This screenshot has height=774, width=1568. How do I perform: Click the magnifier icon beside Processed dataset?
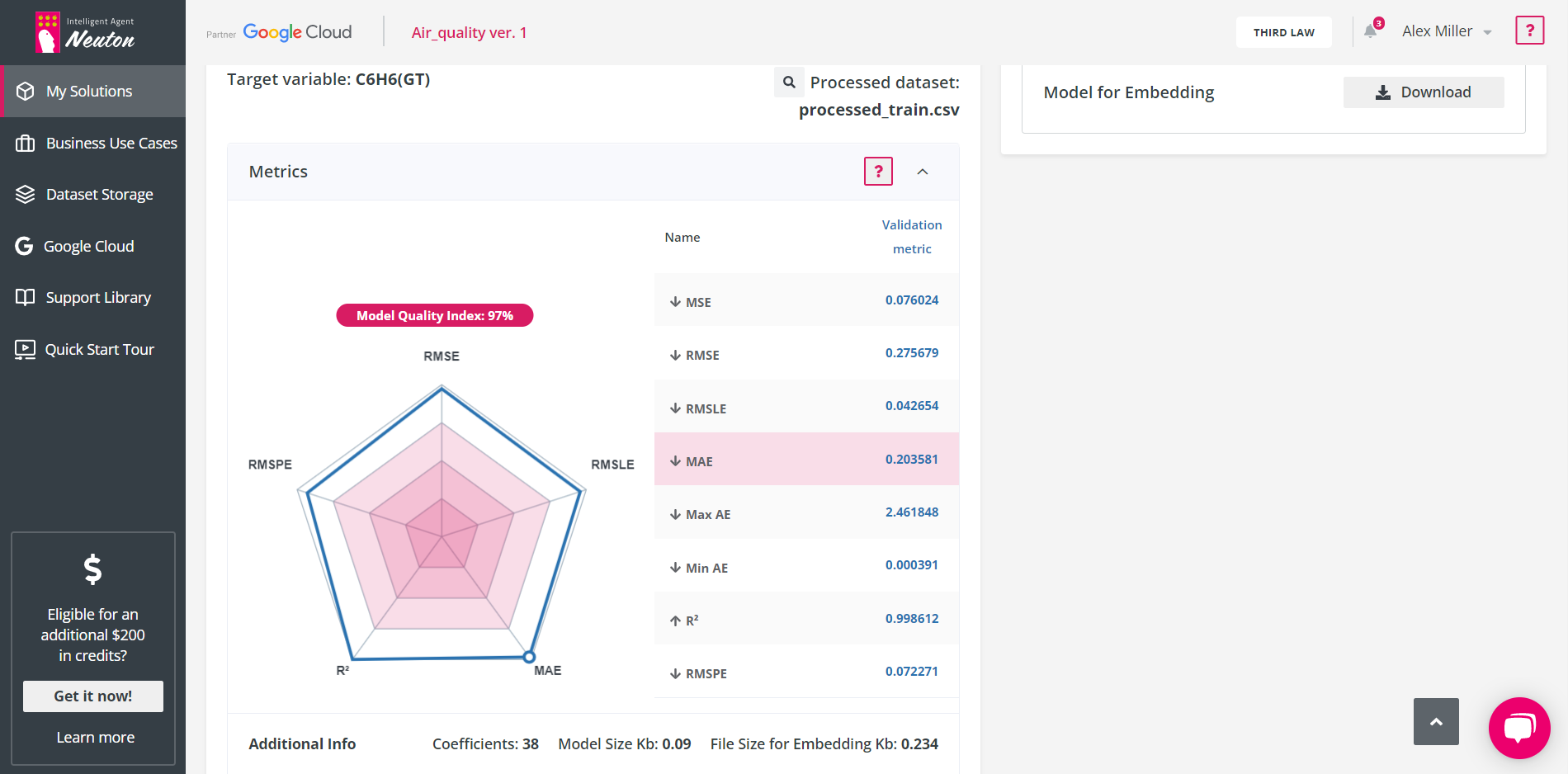(789, 82)
